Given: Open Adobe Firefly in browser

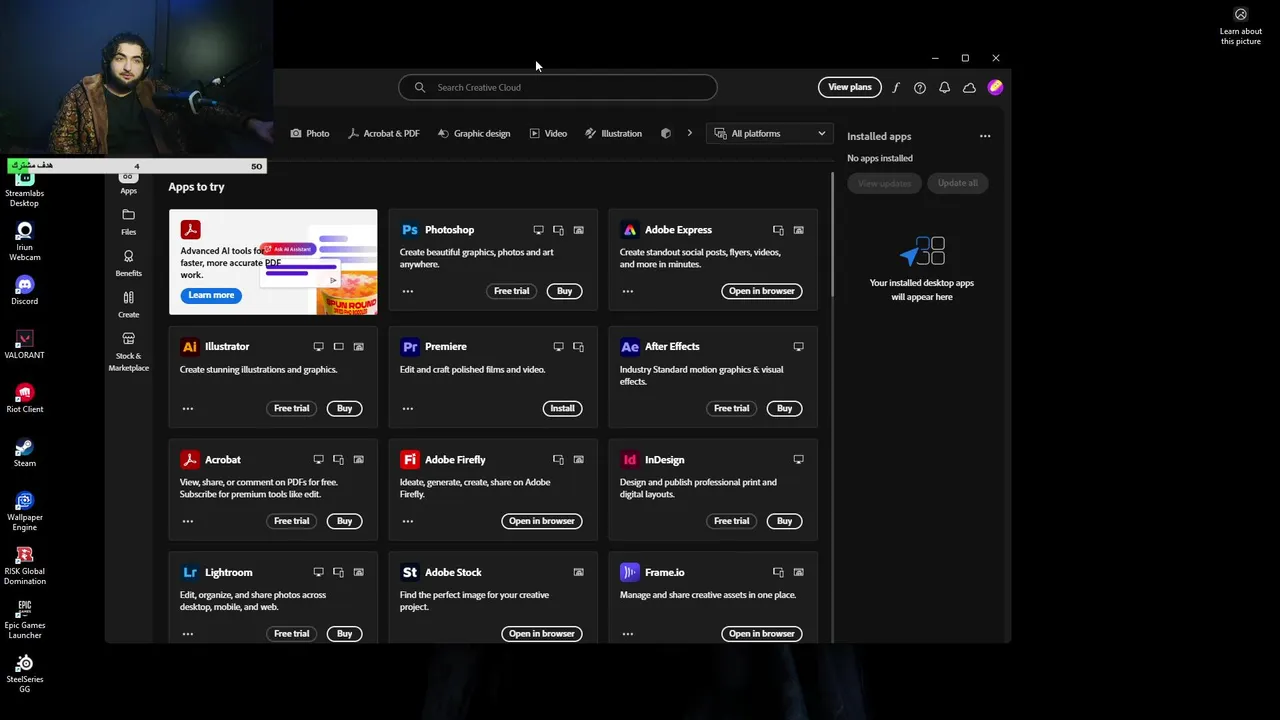Looking at the screenshot, I should pos(542,521).
